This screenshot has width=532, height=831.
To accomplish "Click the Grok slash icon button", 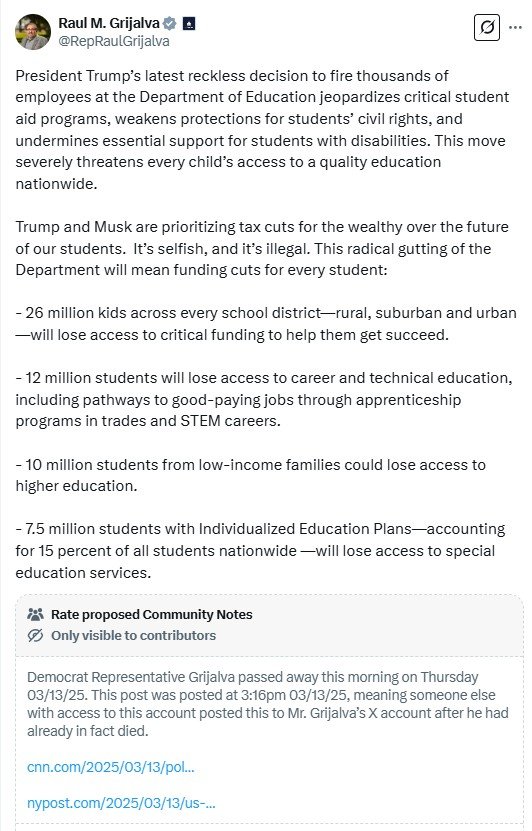I will tap(486, 27).
